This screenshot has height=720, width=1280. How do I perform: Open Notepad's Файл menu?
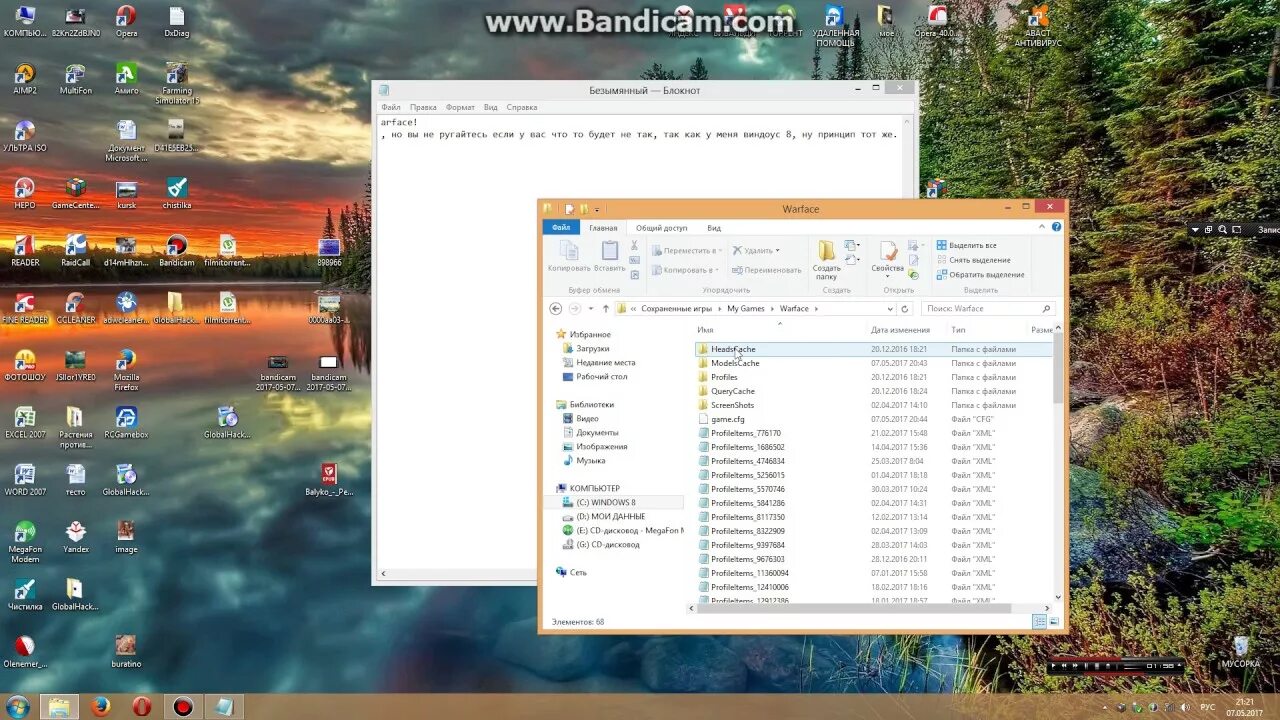[390, 107]
